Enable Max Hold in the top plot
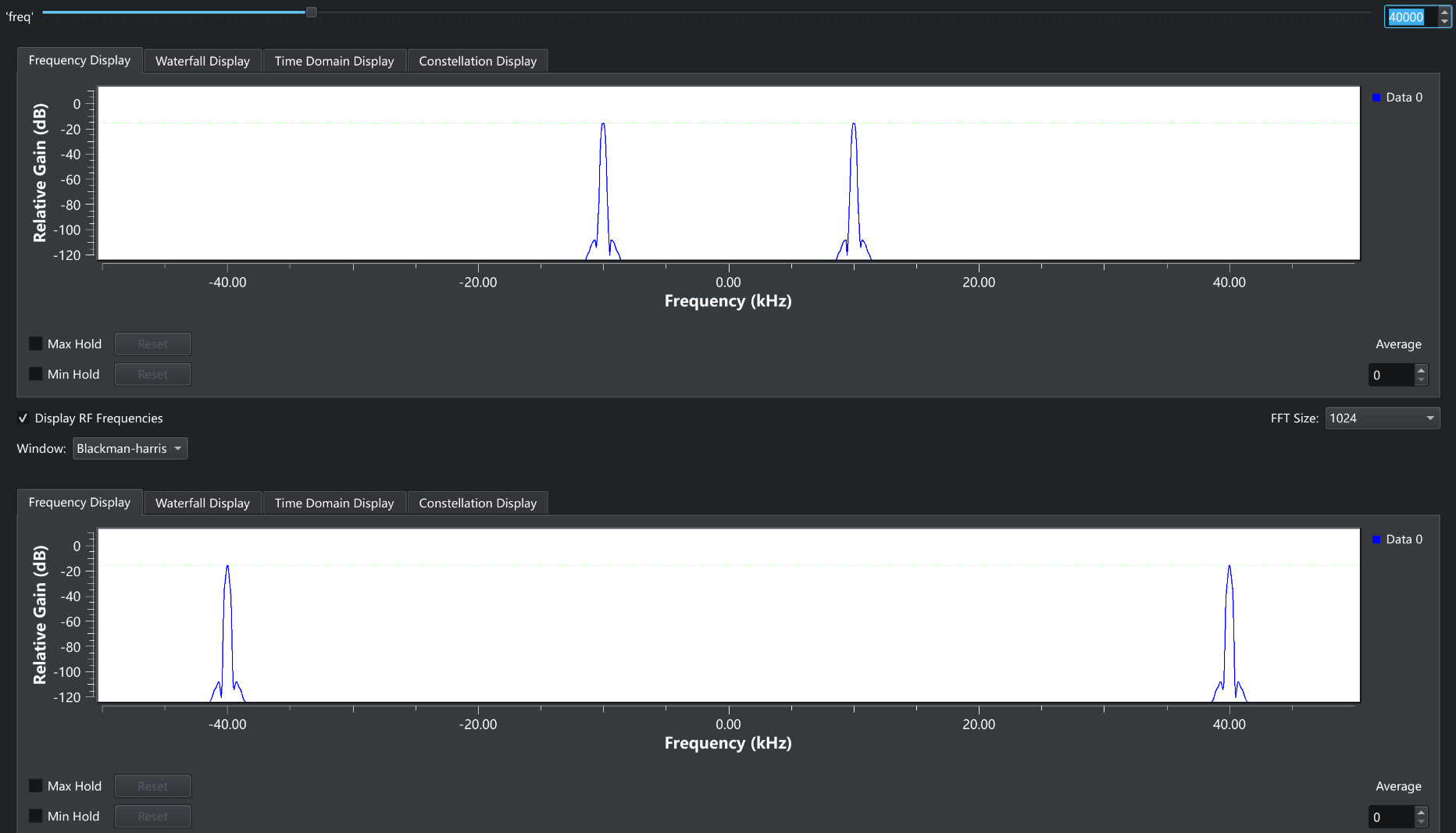The width and height of the screenshot is (1456, 833). (36, 344)
